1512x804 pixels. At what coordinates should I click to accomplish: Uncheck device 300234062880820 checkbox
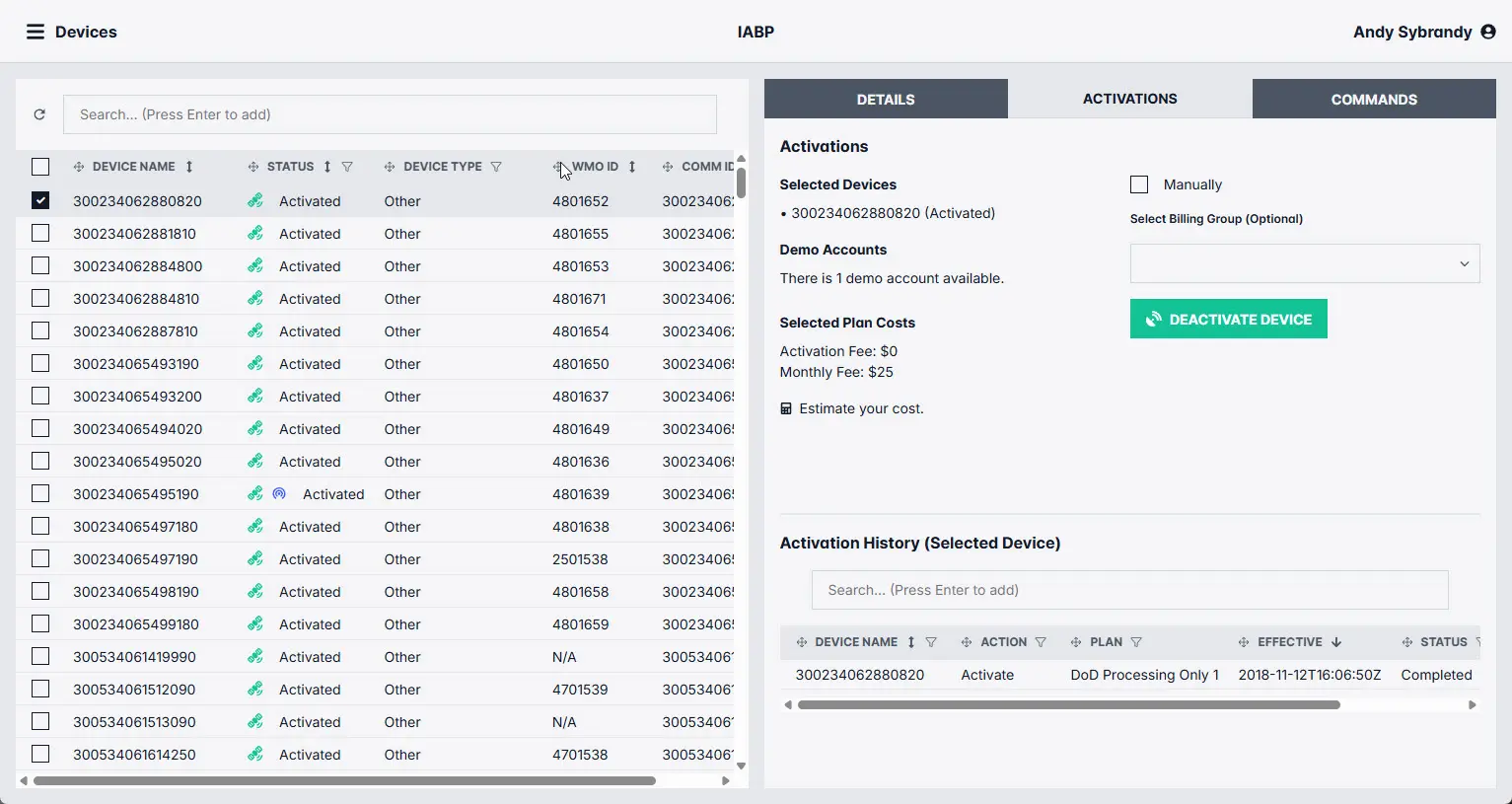pyautogui.click(x=40, y=200)
